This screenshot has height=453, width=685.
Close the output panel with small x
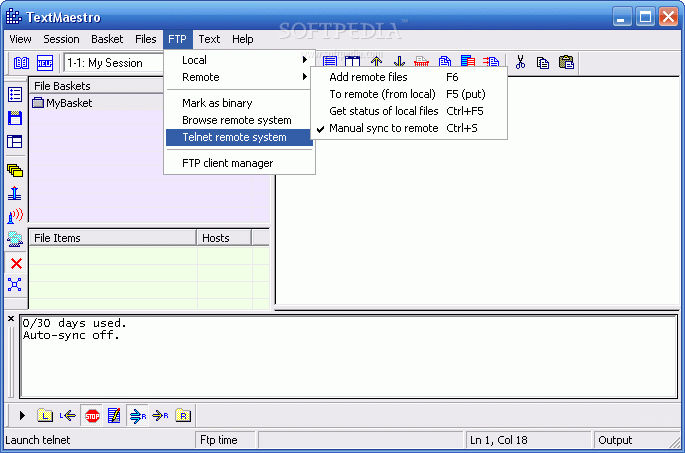tap(11, 319)
